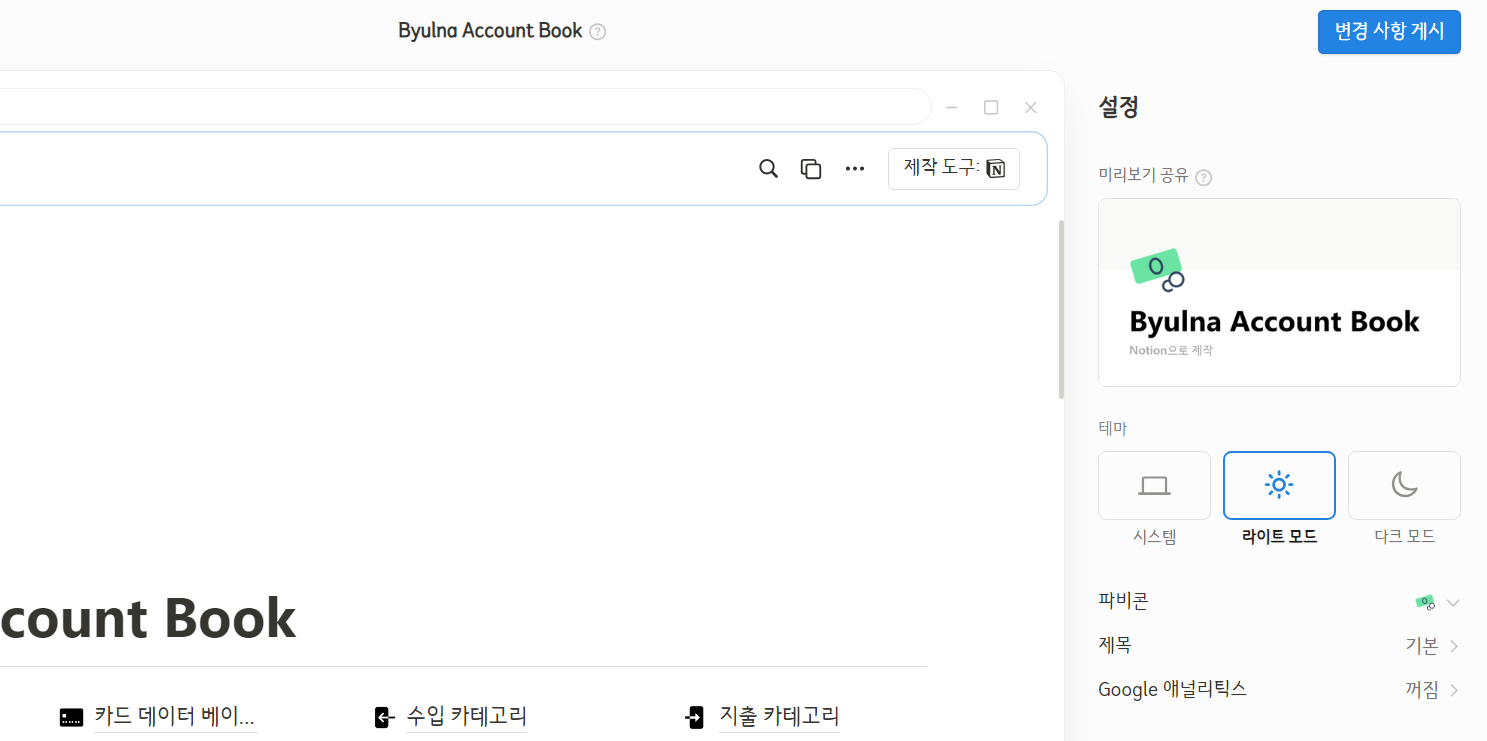
Task: Click card icon beside 카드 데이터 베이
Action: [x=71, y=717]
